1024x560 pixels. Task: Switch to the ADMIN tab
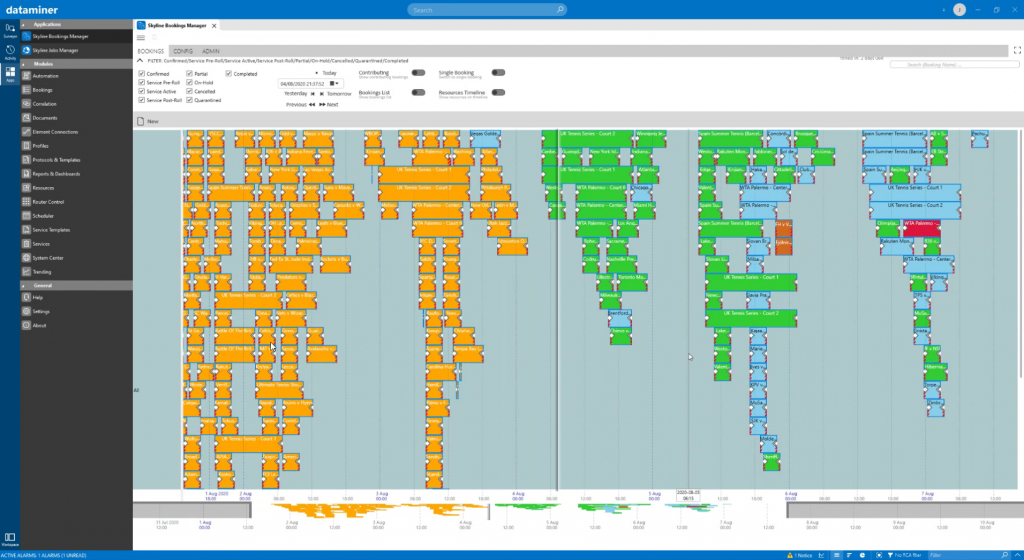(211, 49)
